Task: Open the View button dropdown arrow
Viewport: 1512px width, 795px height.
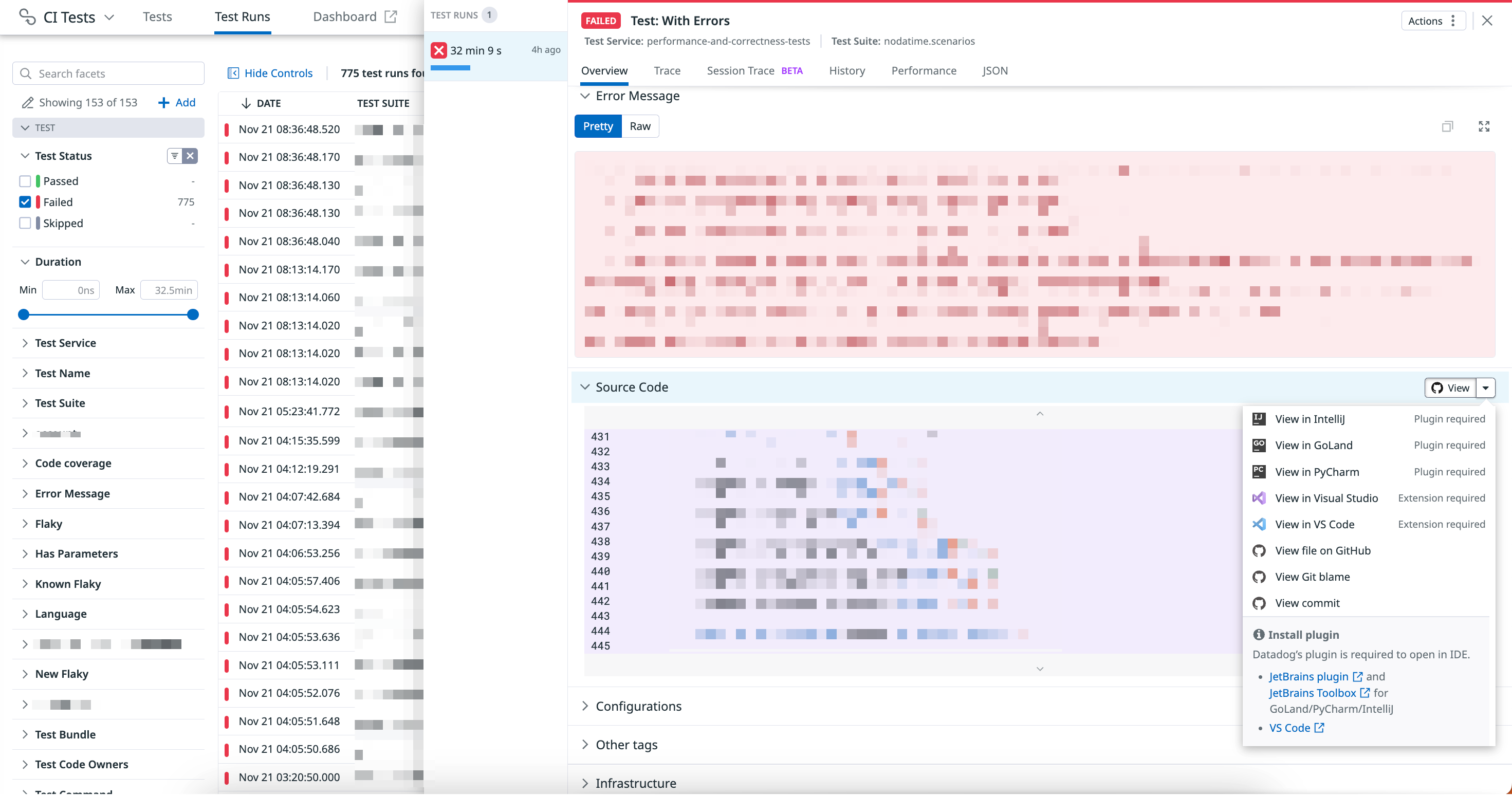Action: 1485,388
